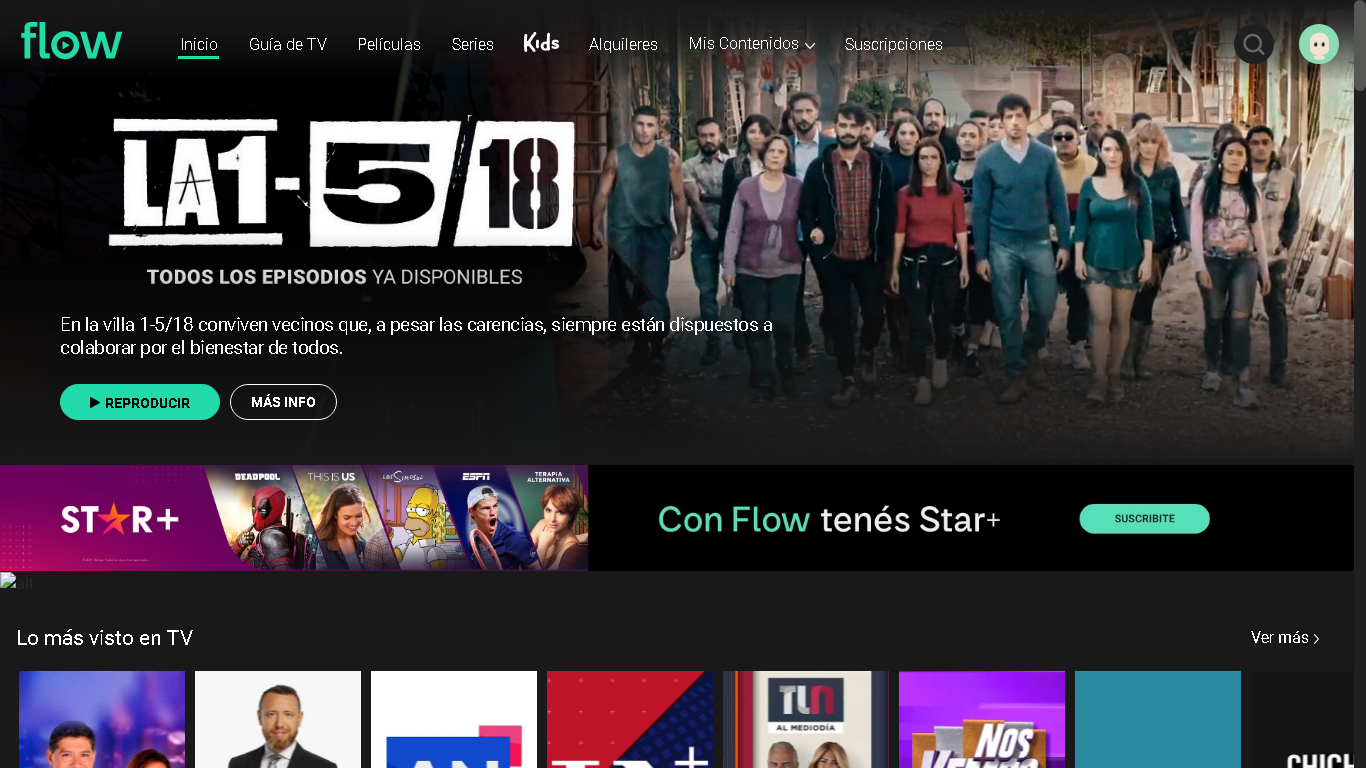Click the Suscribite button
Viewport: 1366px width, 768px height.
point(1144,519)
